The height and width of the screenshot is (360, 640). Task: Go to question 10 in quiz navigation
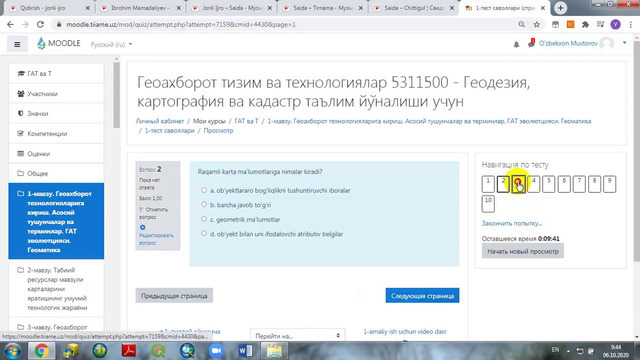[x=488, y=204]
